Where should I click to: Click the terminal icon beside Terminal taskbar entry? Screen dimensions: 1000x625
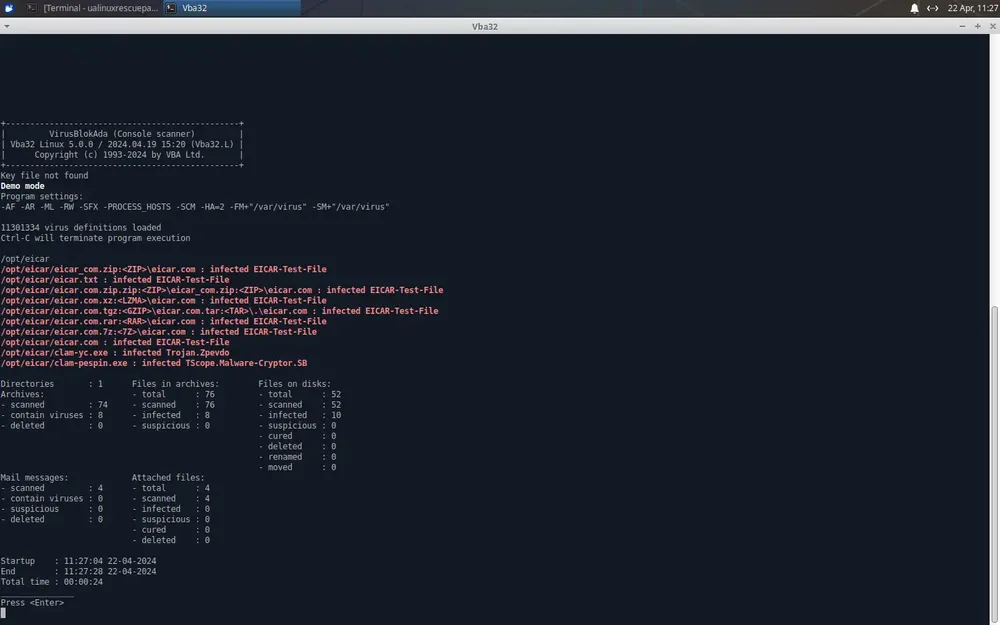[31, 8]
